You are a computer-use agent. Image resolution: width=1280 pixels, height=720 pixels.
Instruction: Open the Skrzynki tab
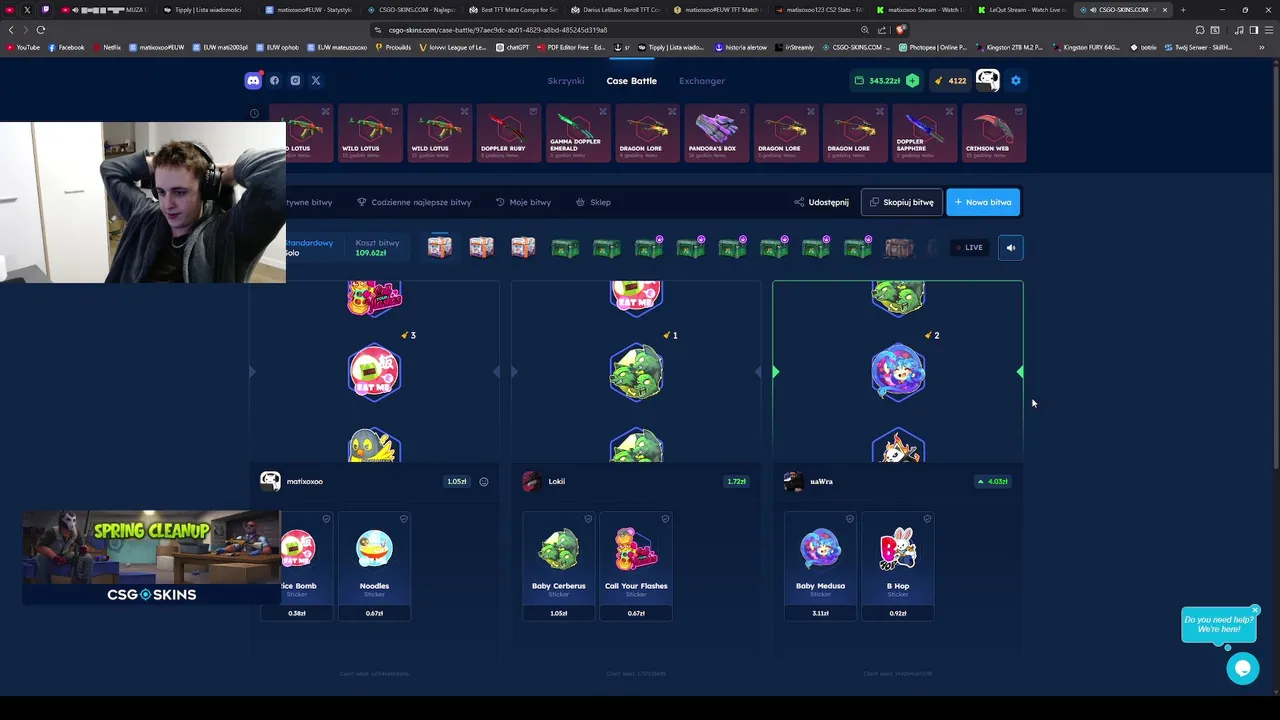coord(566,81)
